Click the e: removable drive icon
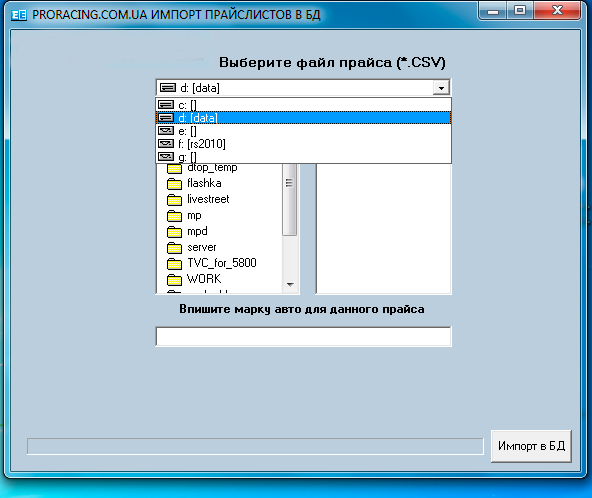The image size is (592, 498). click(x=166, y=131)
